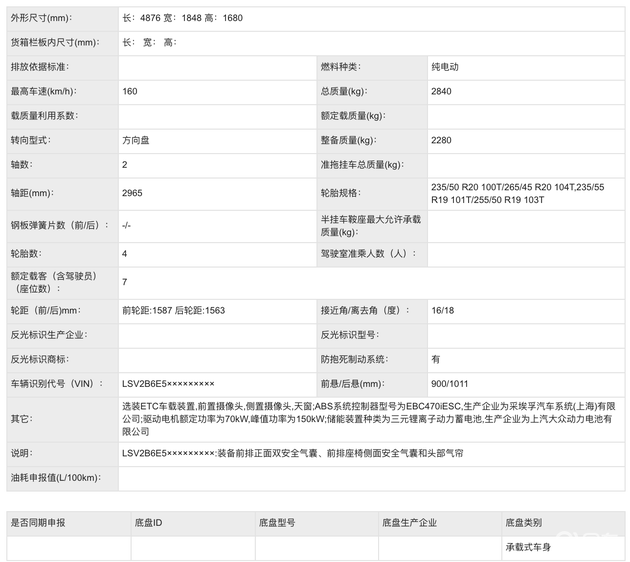Screen dimensions: 630x562
Task: Click the 底盘ID column header
Action: pyautogui.click(x=148, y=523)
